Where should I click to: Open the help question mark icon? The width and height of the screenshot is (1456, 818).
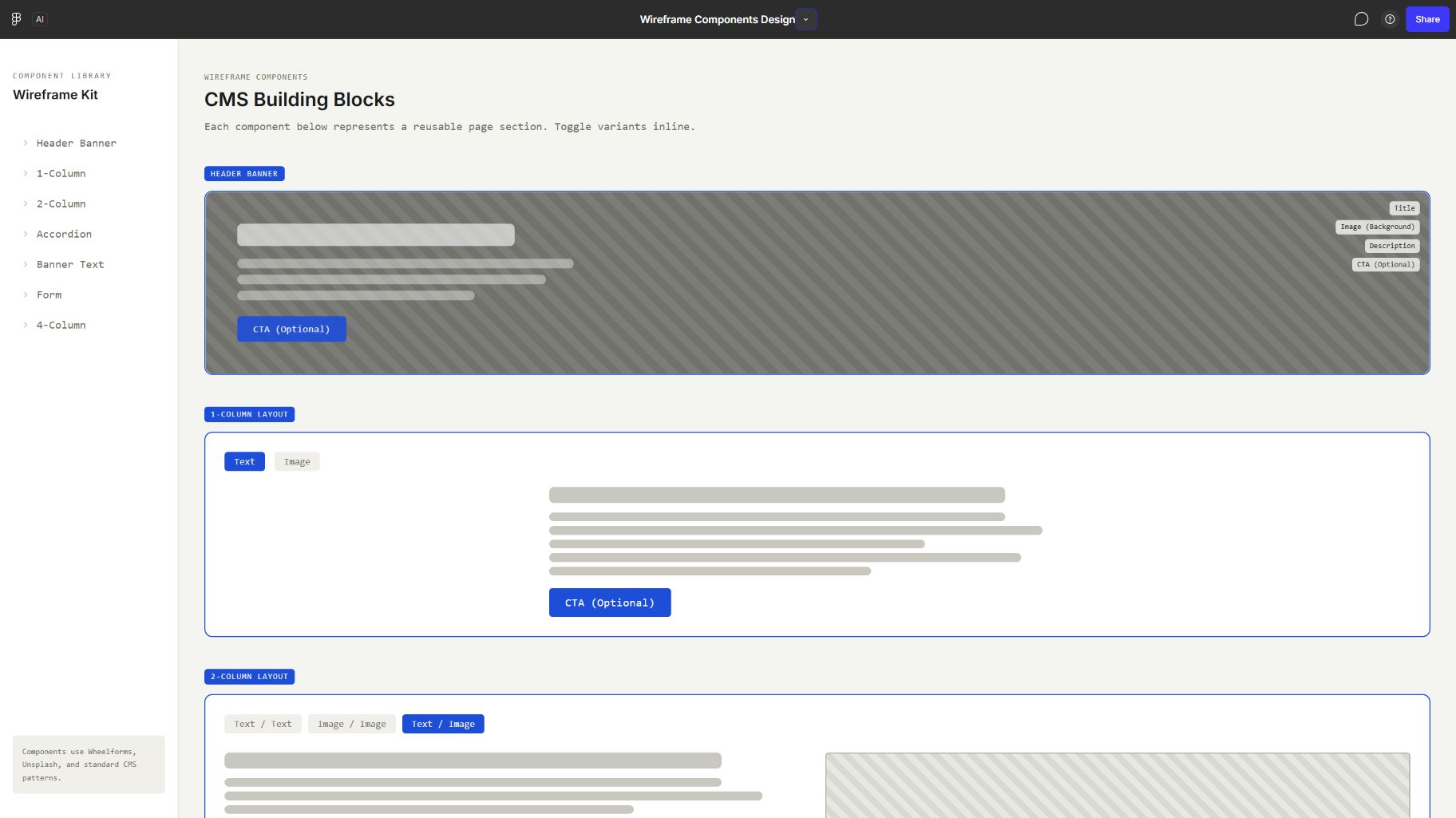(1390, 19)
